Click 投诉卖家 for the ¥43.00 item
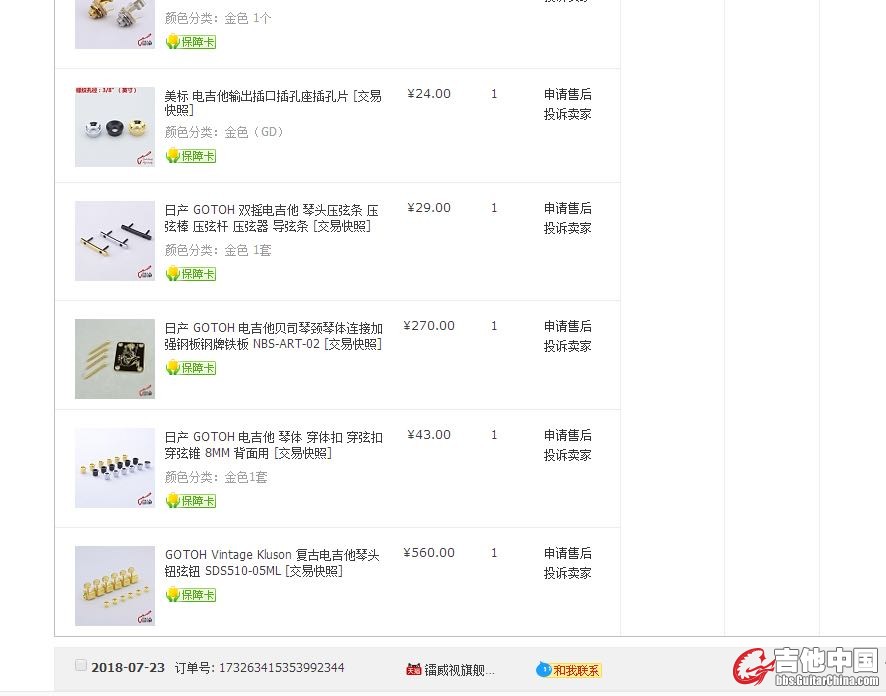Viewport: 886px width, 696px height. coord(567,455)
